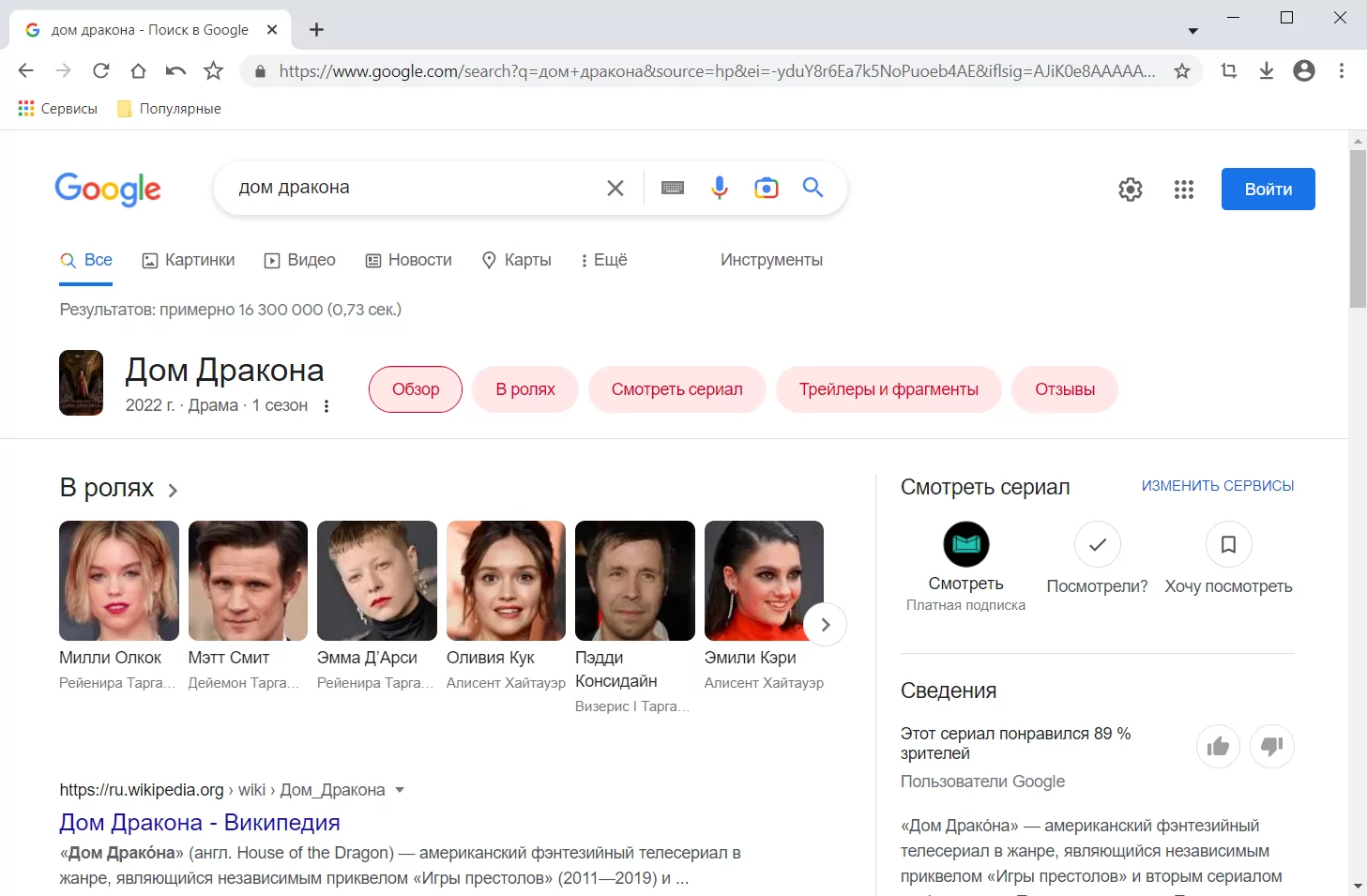Click the Смотреть streaming service icon

[966, 544]
